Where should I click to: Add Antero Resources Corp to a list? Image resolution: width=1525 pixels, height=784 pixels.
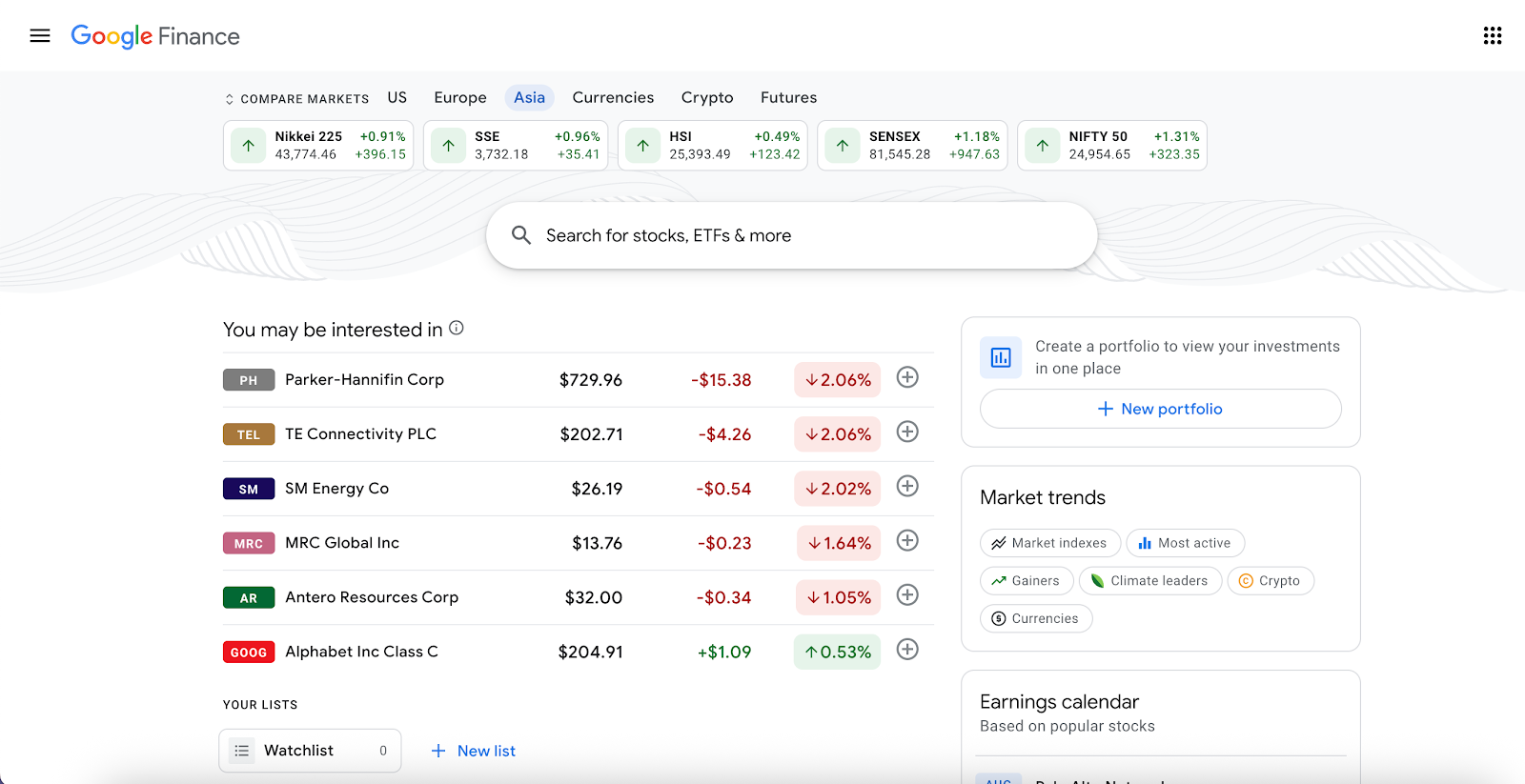coord(907,594)
